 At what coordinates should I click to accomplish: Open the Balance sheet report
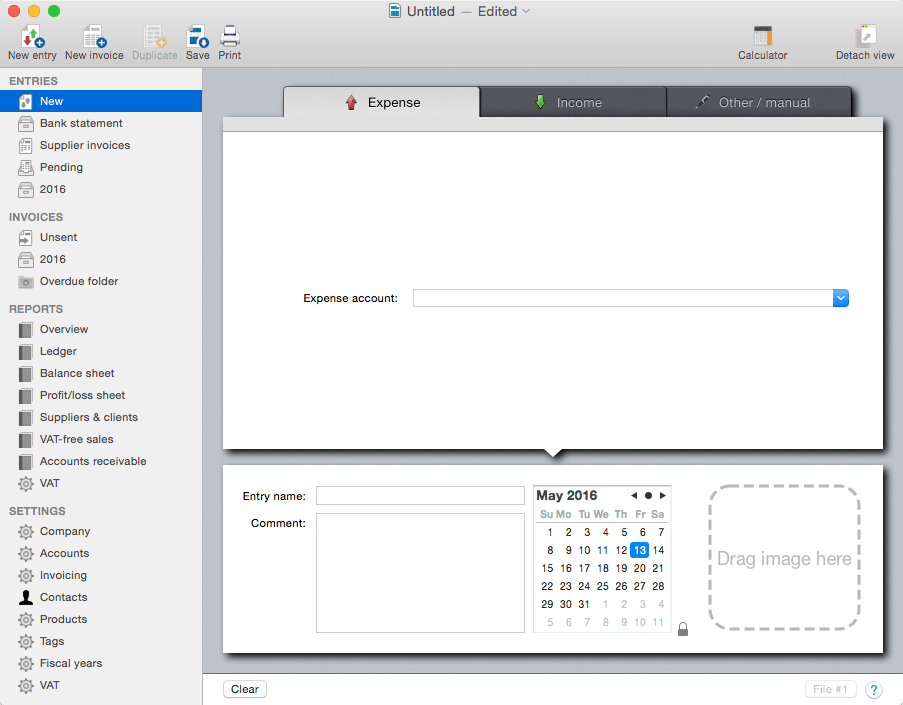[x=101, y=373]
